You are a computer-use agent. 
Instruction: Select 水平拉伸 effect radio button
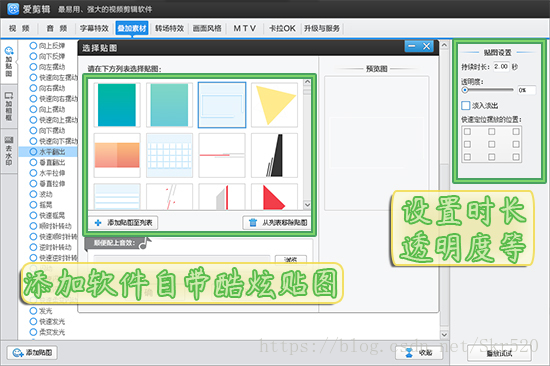click(x=33, y=173)
